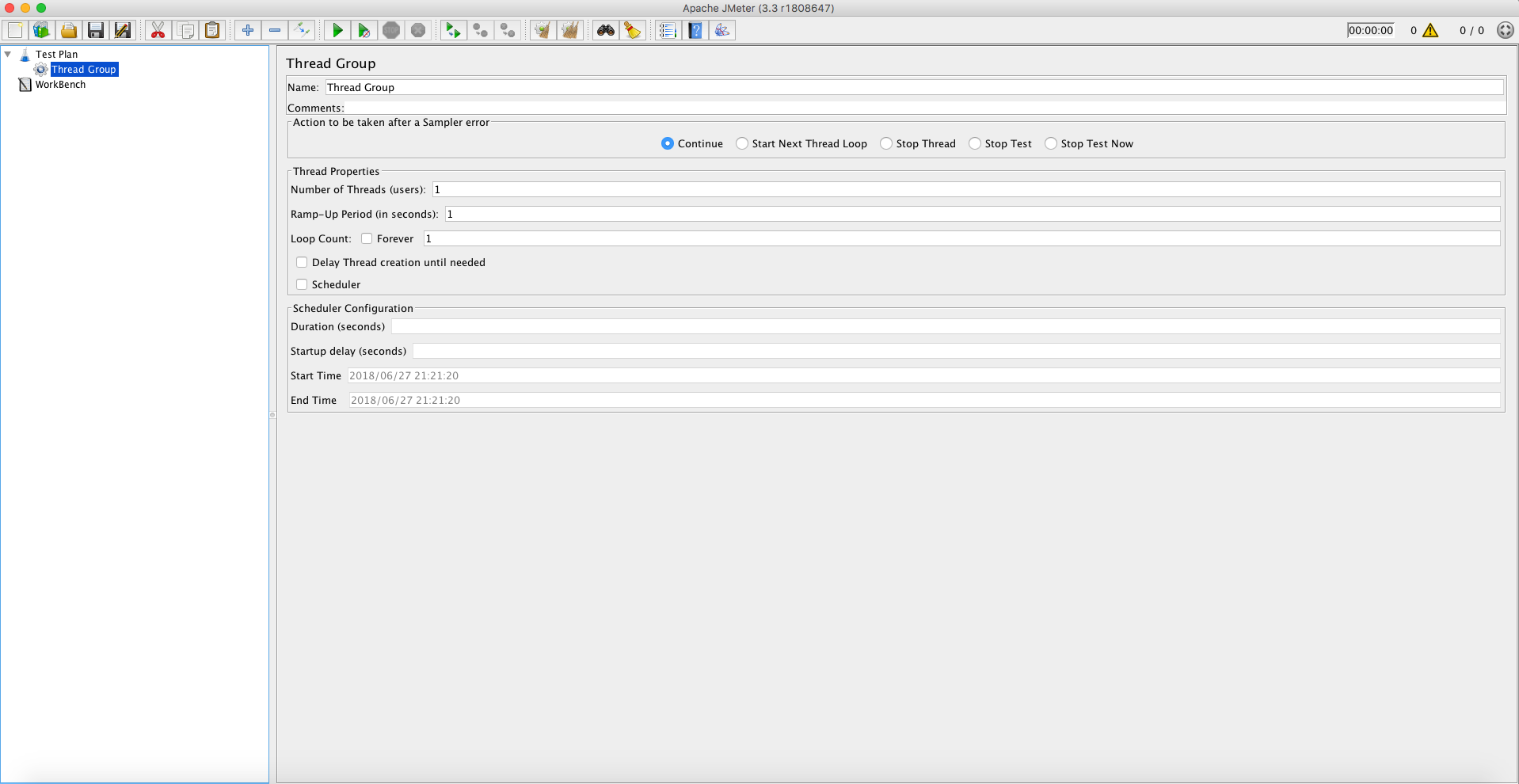Close the JMeter window

(x=10, y=8)
